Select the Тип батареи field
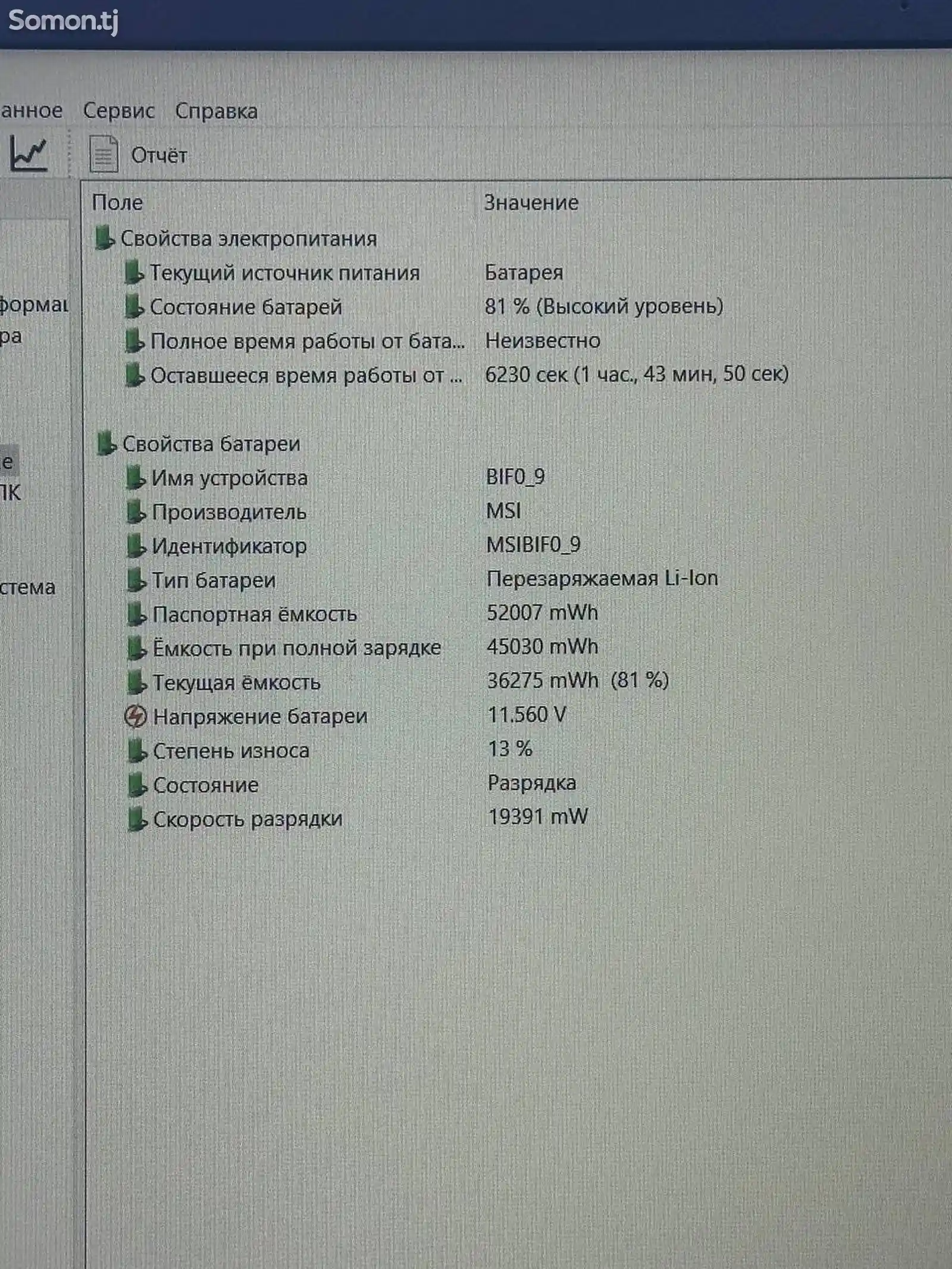 click(x=214, y=580)
